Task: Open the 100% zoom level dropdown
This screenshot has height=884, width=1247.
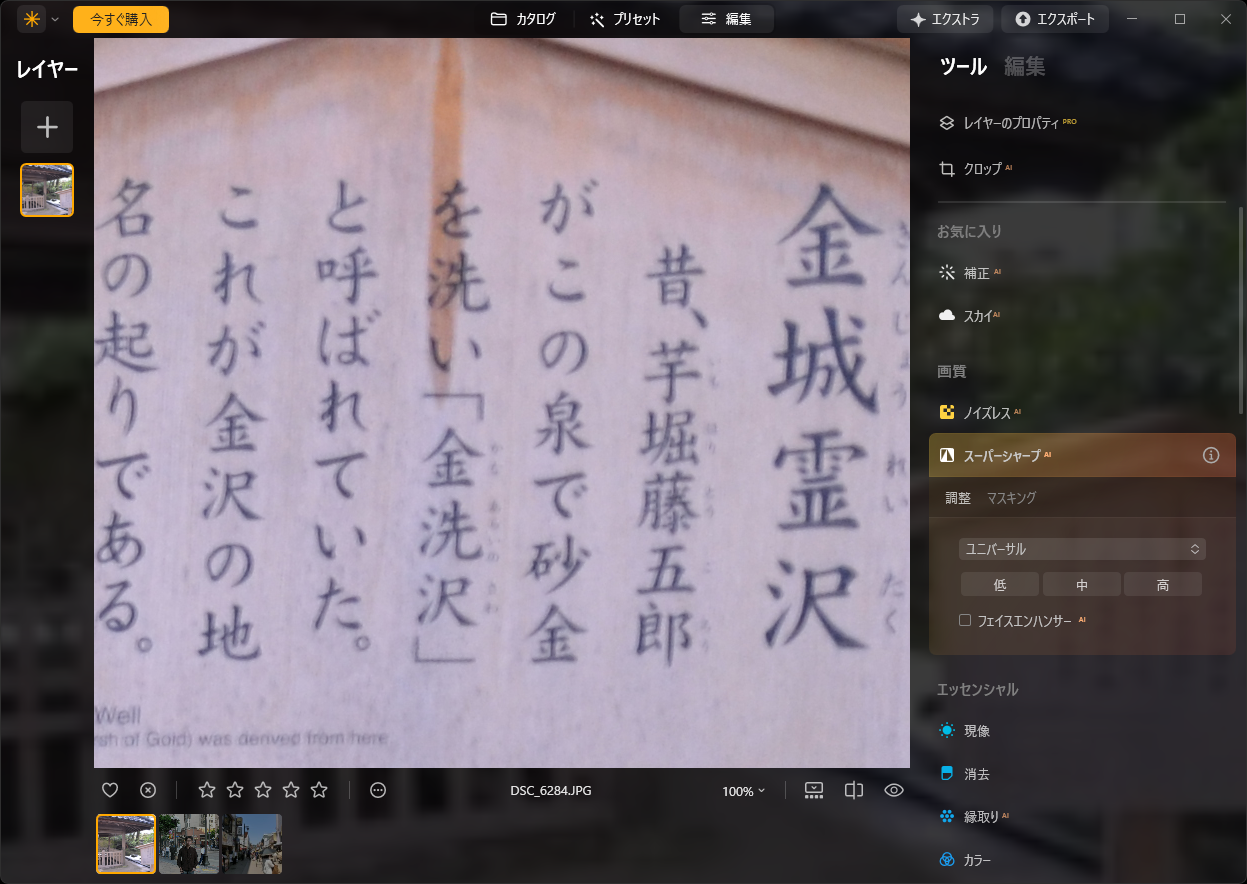Action: point(742,790)
